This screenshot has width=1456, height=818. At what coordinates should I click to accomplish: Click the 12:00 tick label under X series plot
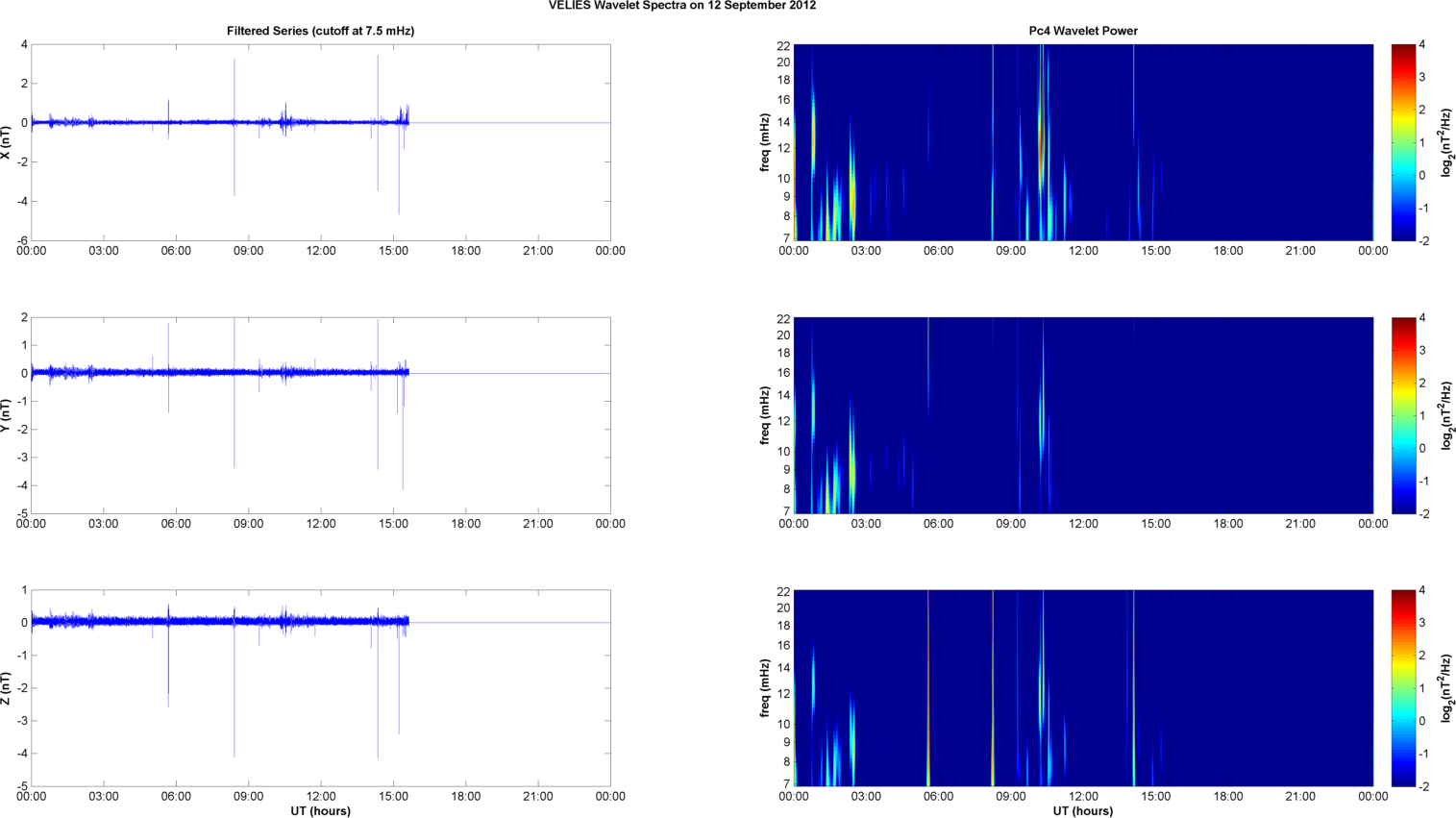pyautogui.click(x=320, y=251)
